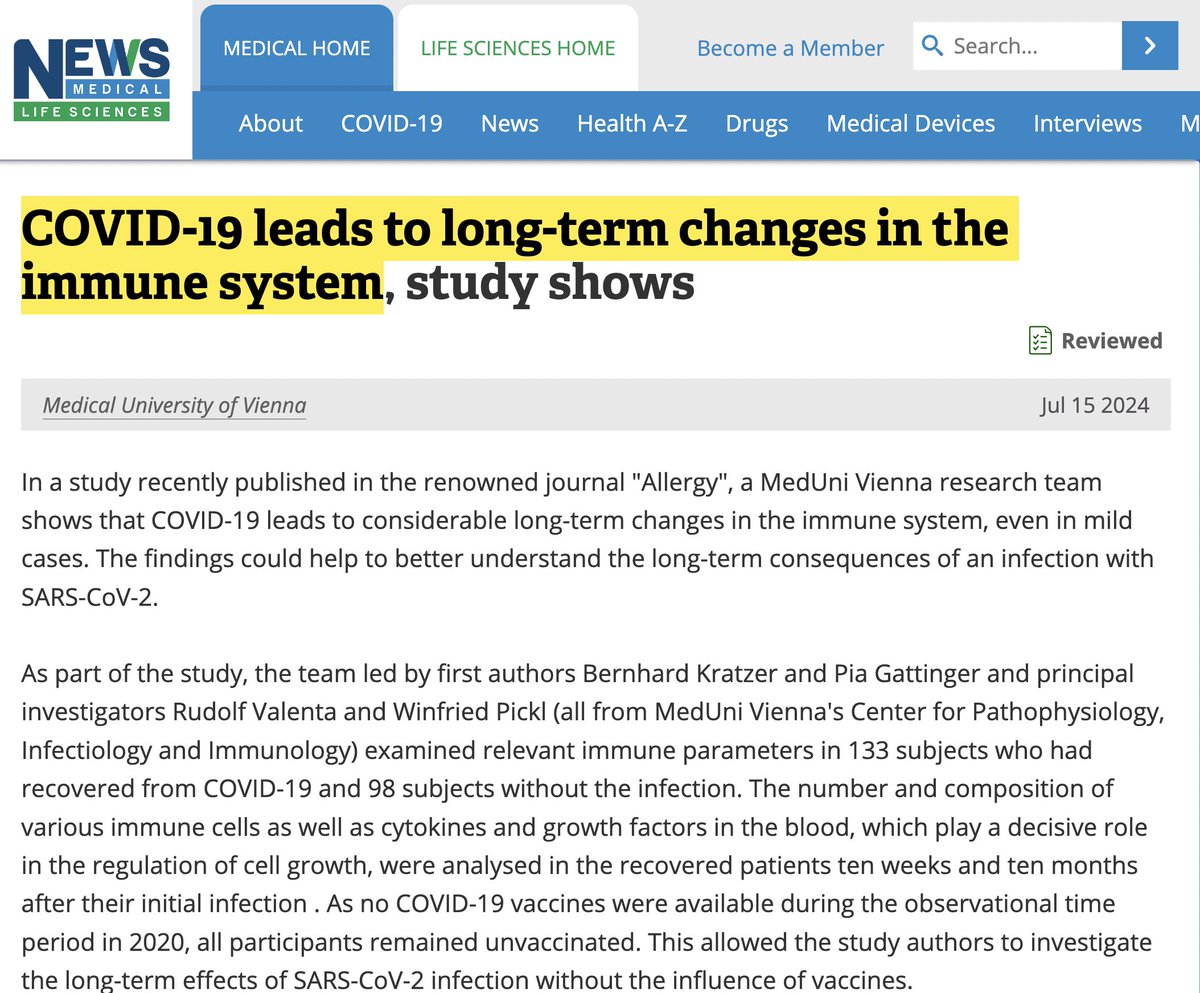Viewport: 1200px width, 993px height.
Task: Click the words 'study shows' in headline
Action: point(550,284)
